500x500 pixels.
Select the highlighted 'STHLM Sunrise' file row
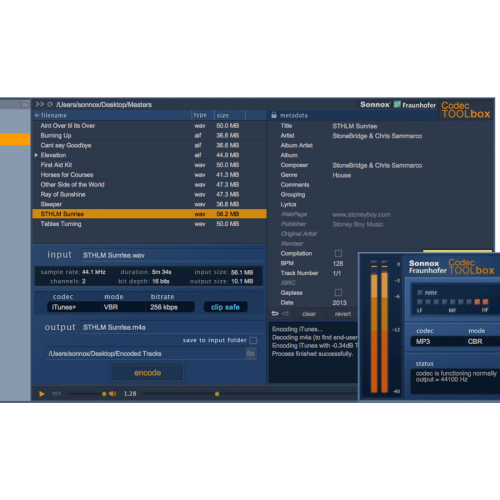point(149,214)
